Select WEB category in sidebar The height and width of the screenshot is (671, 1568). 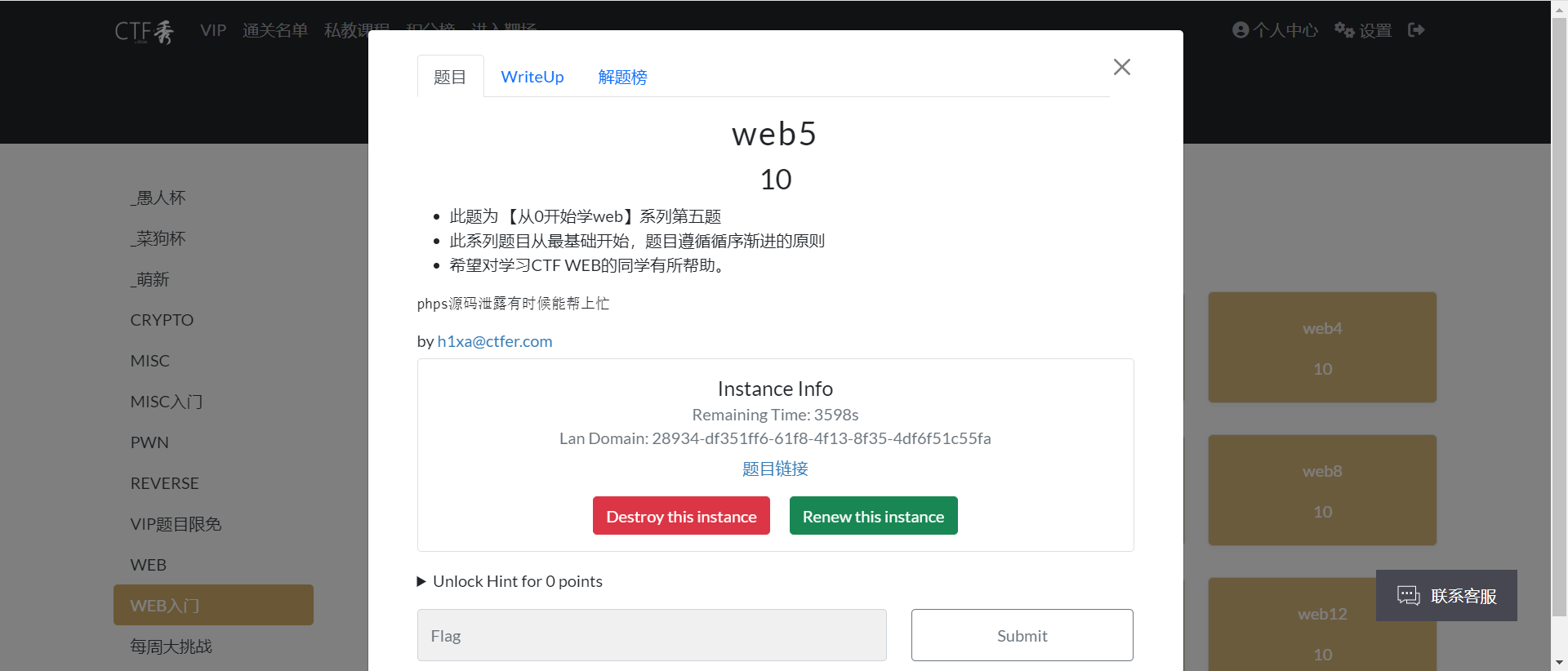pos(148,565)
